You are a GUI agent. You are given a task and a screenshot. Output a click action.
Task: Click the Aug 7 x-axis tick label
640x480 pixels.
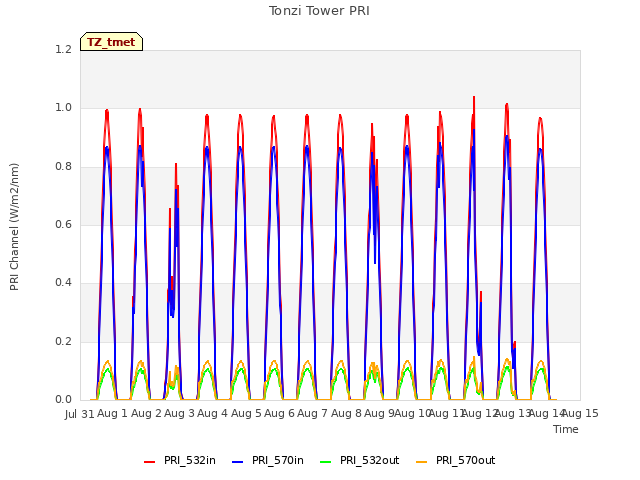click(x=313, y=413)
